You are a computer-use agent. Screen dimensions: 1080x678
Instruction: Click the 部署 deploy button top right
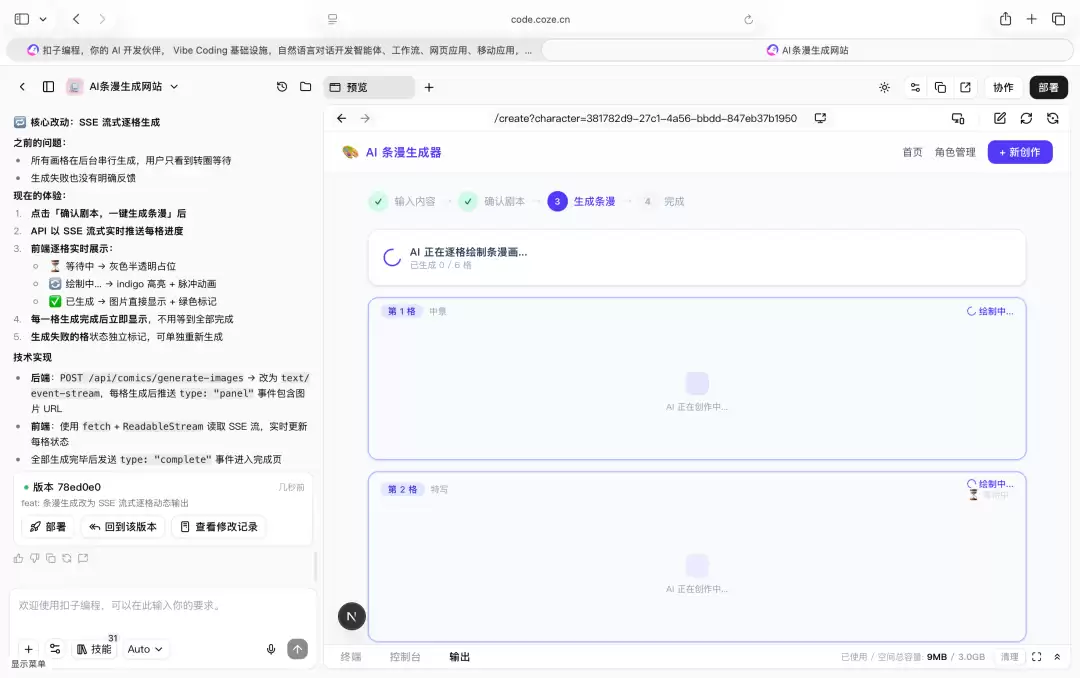point(1048,88)
